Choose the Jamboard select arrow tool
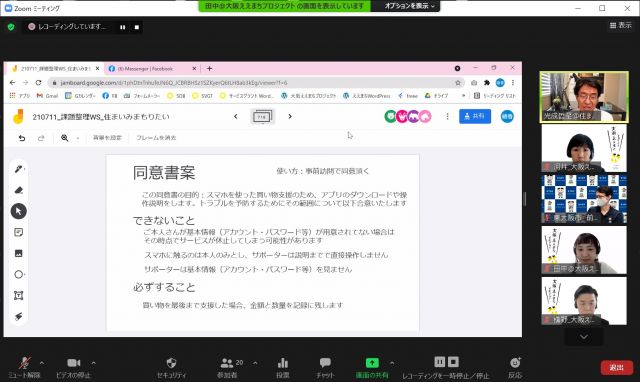Screen dimensions: 640x382 tap(18, 211)
